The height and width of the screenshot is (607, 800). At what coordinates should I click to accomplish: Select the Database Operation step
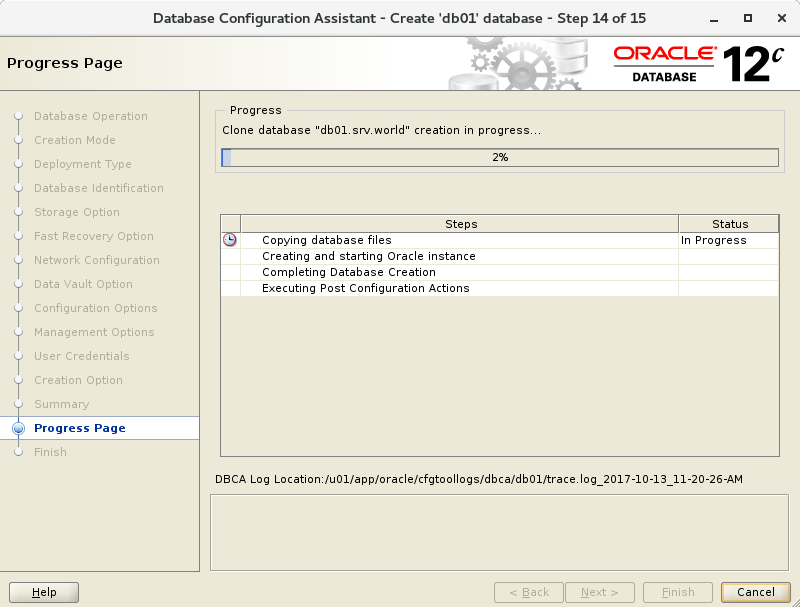click(x=91, y=116)
